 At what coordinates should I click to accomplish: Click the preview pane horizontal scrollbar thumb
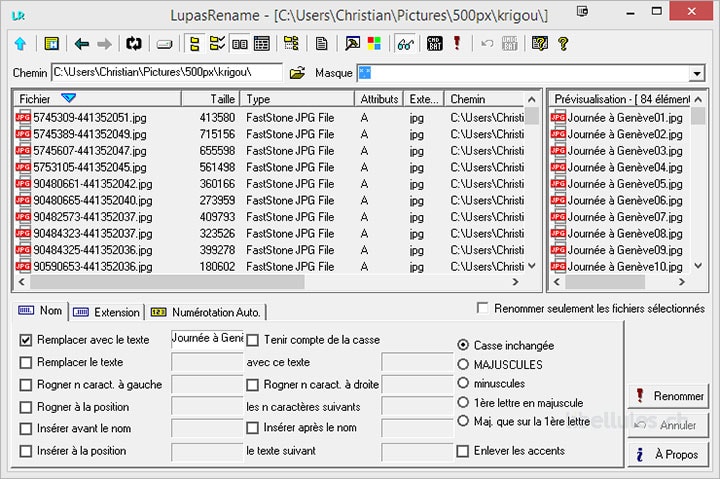(605, 282)
